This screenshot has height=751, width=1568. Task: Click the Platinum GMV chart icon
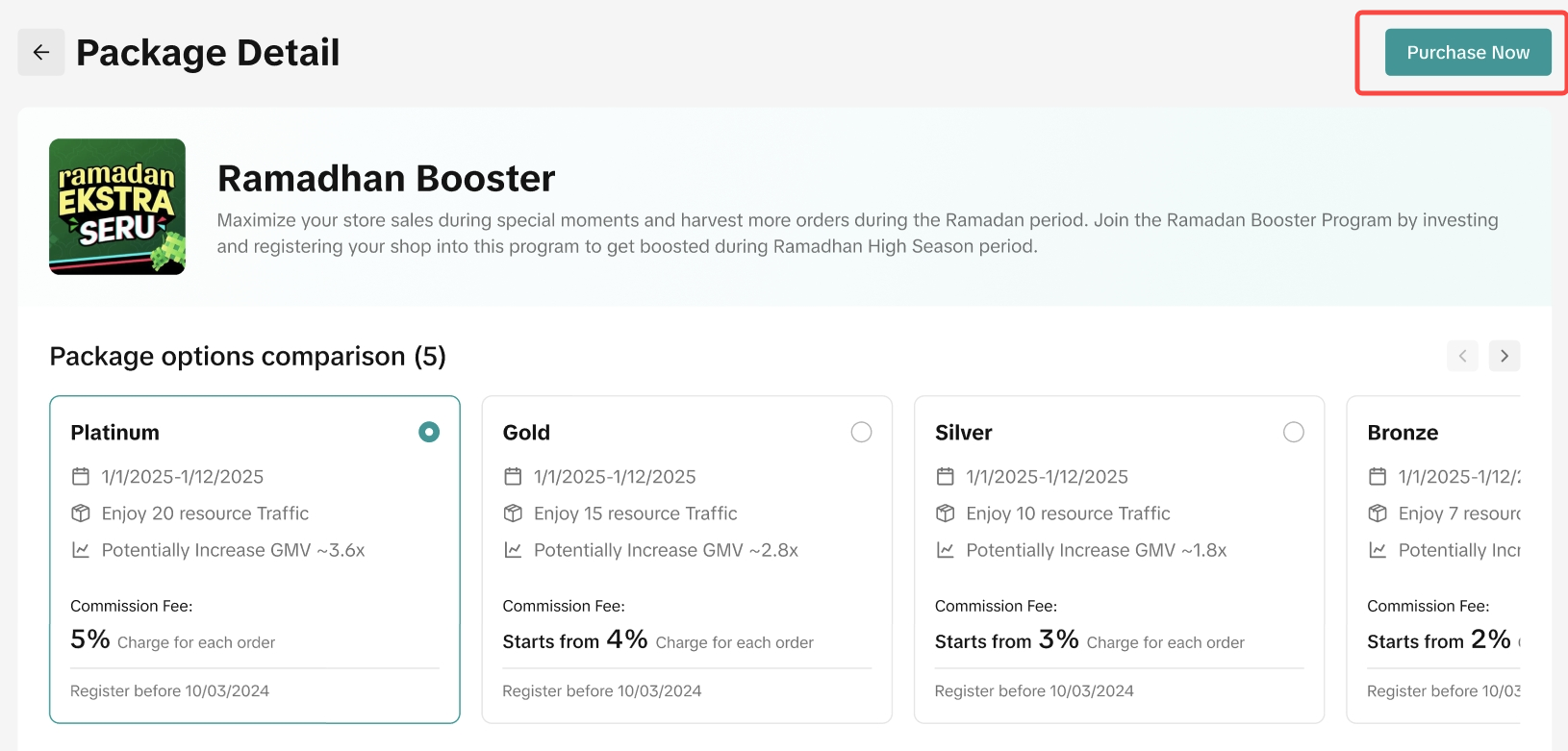[x=81, y=550]
